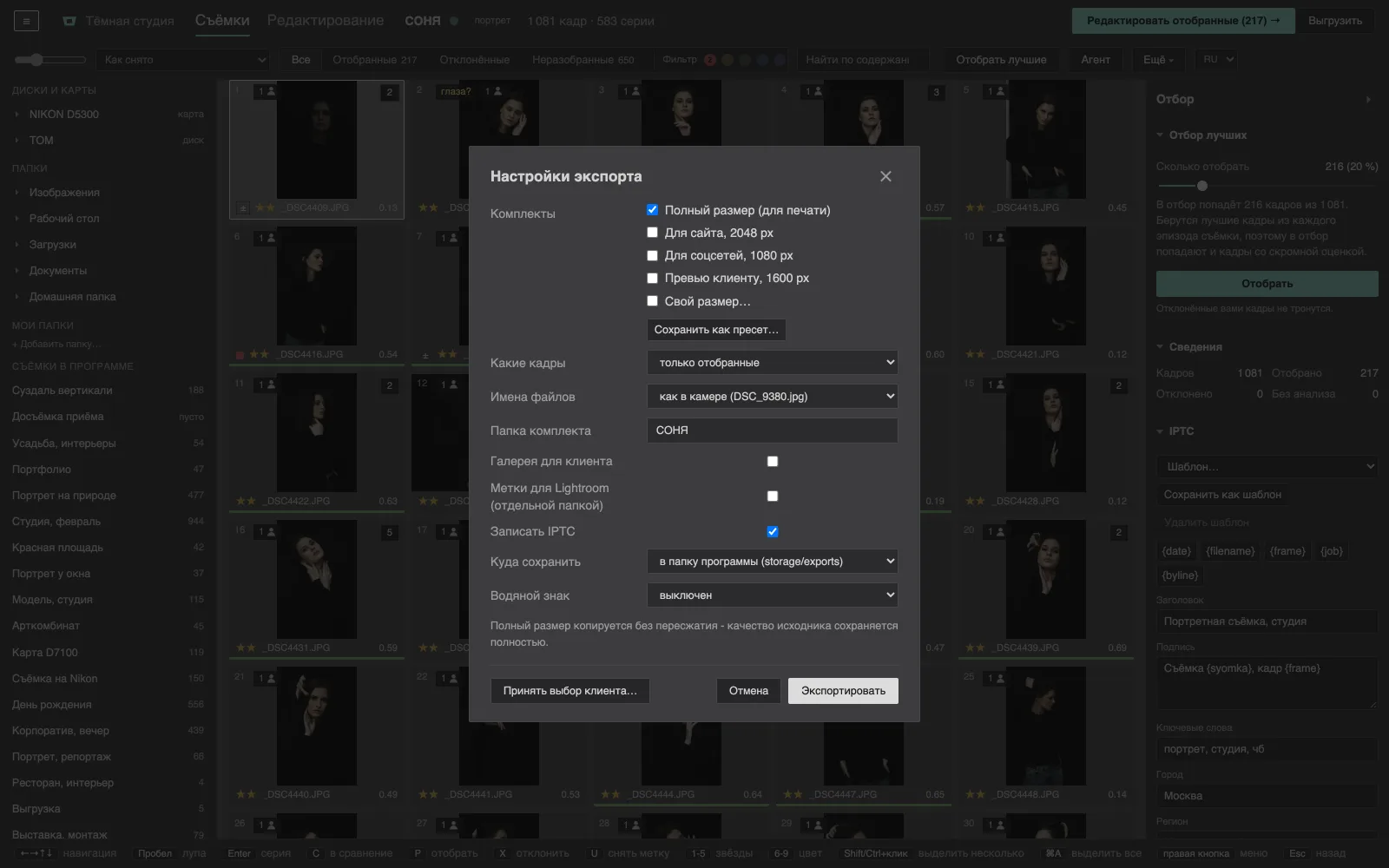Open the hamburger main menu
The height and width of the screenshot is (868, 1389).
[x=26, y=21]
